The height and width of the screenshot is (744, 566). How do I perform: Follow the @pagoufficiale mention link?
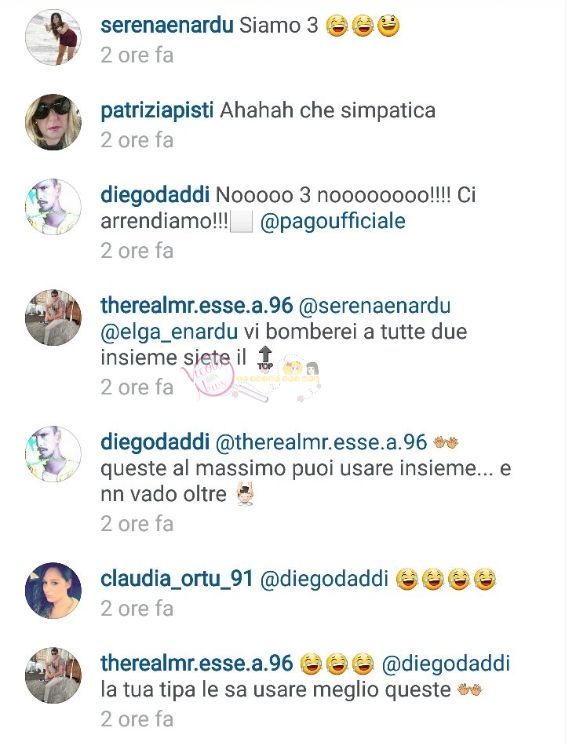click(x=333, y=222)
